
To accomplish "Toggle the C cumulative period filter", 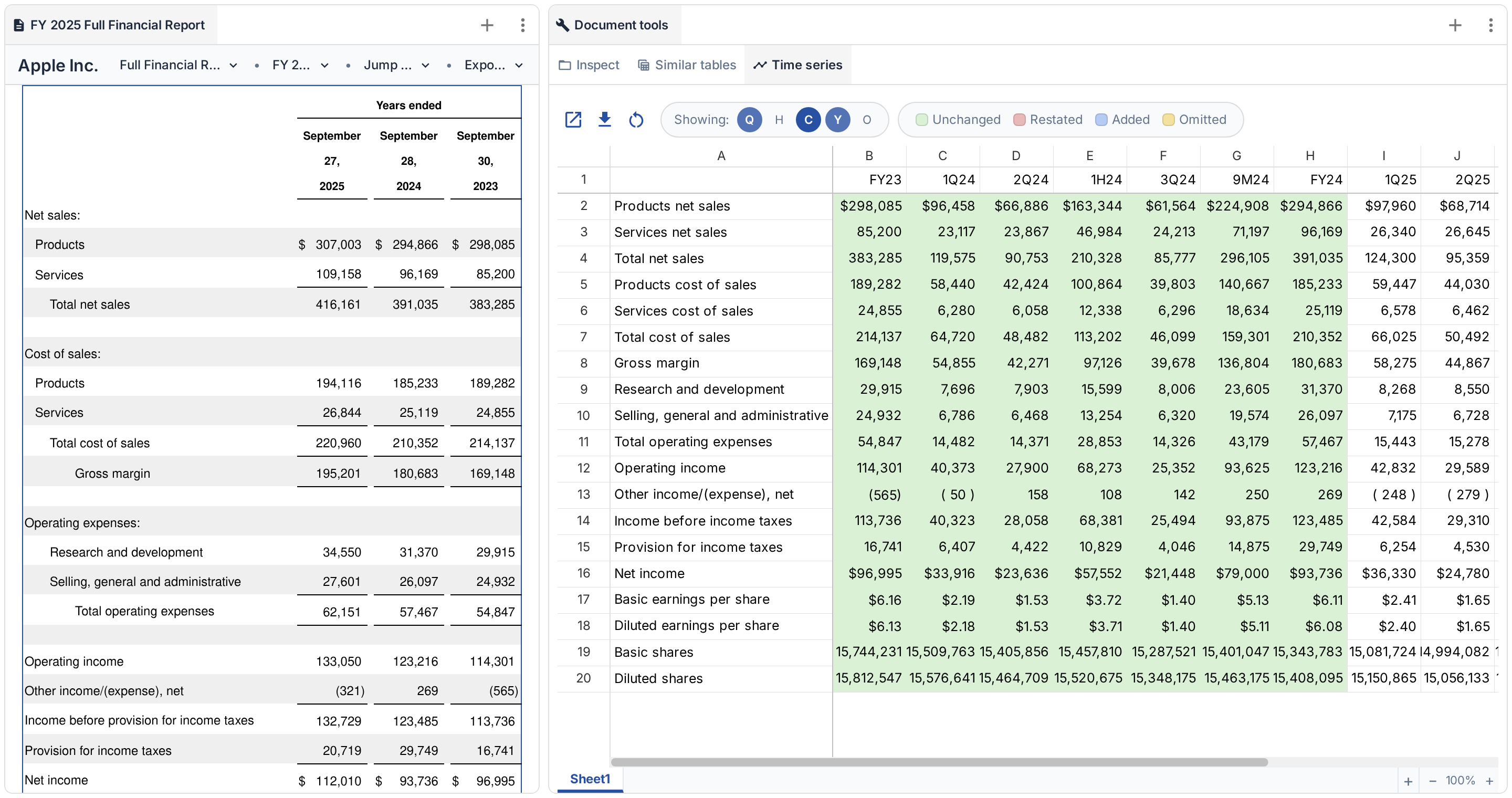I will tap(808, 120).
